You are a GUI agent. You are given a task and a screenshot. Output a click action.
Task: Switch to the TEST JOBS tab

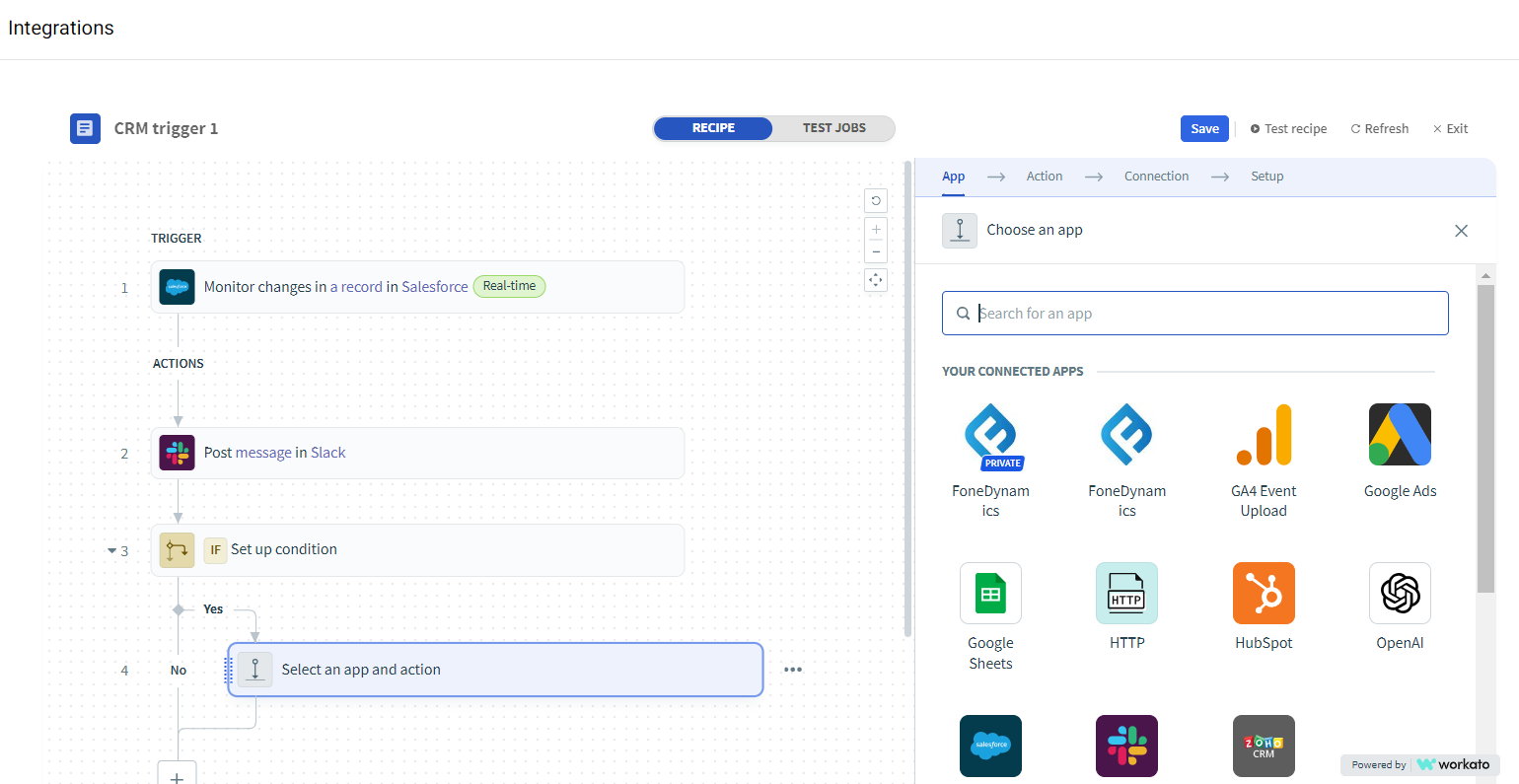[x=833, y=127]
